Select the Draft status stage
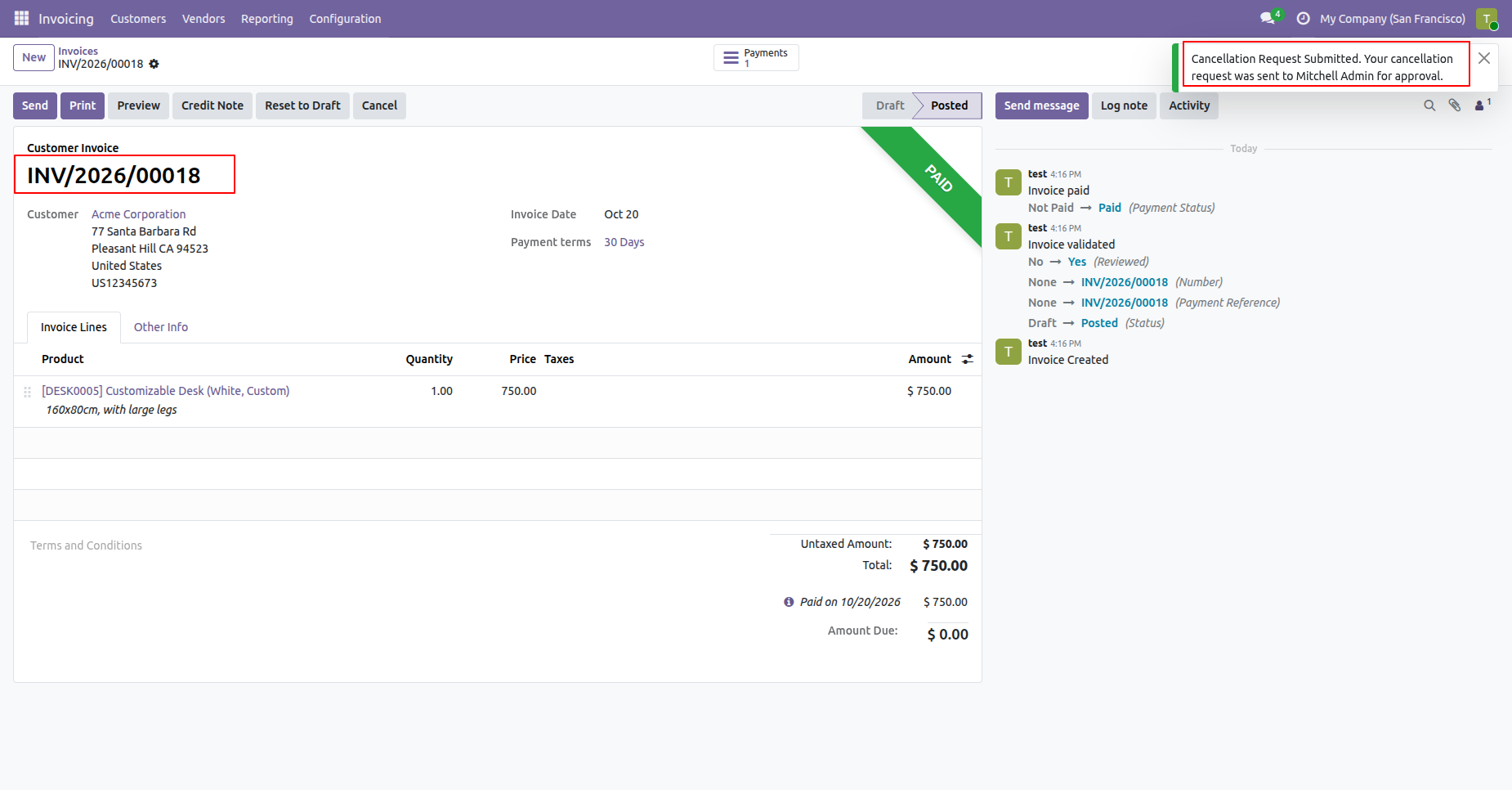1512x790 pixels. pos(889,105)
